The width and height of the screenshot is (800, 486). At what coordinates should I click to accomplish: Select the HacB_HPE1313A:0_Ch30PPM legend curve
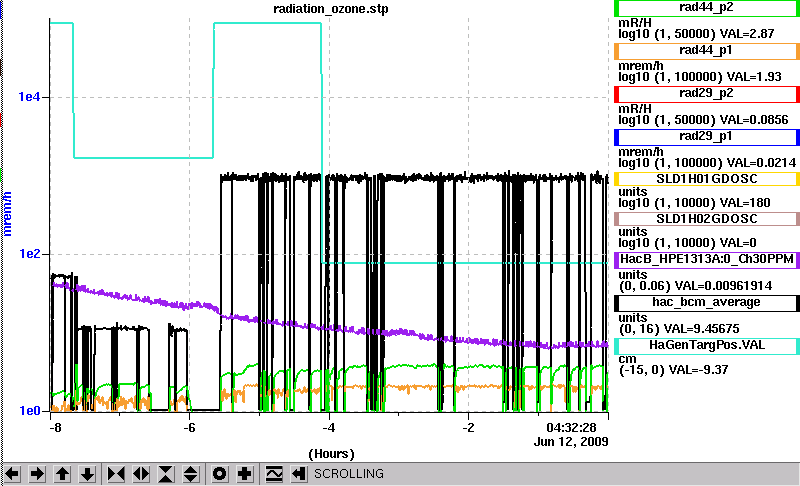[707, 260]
